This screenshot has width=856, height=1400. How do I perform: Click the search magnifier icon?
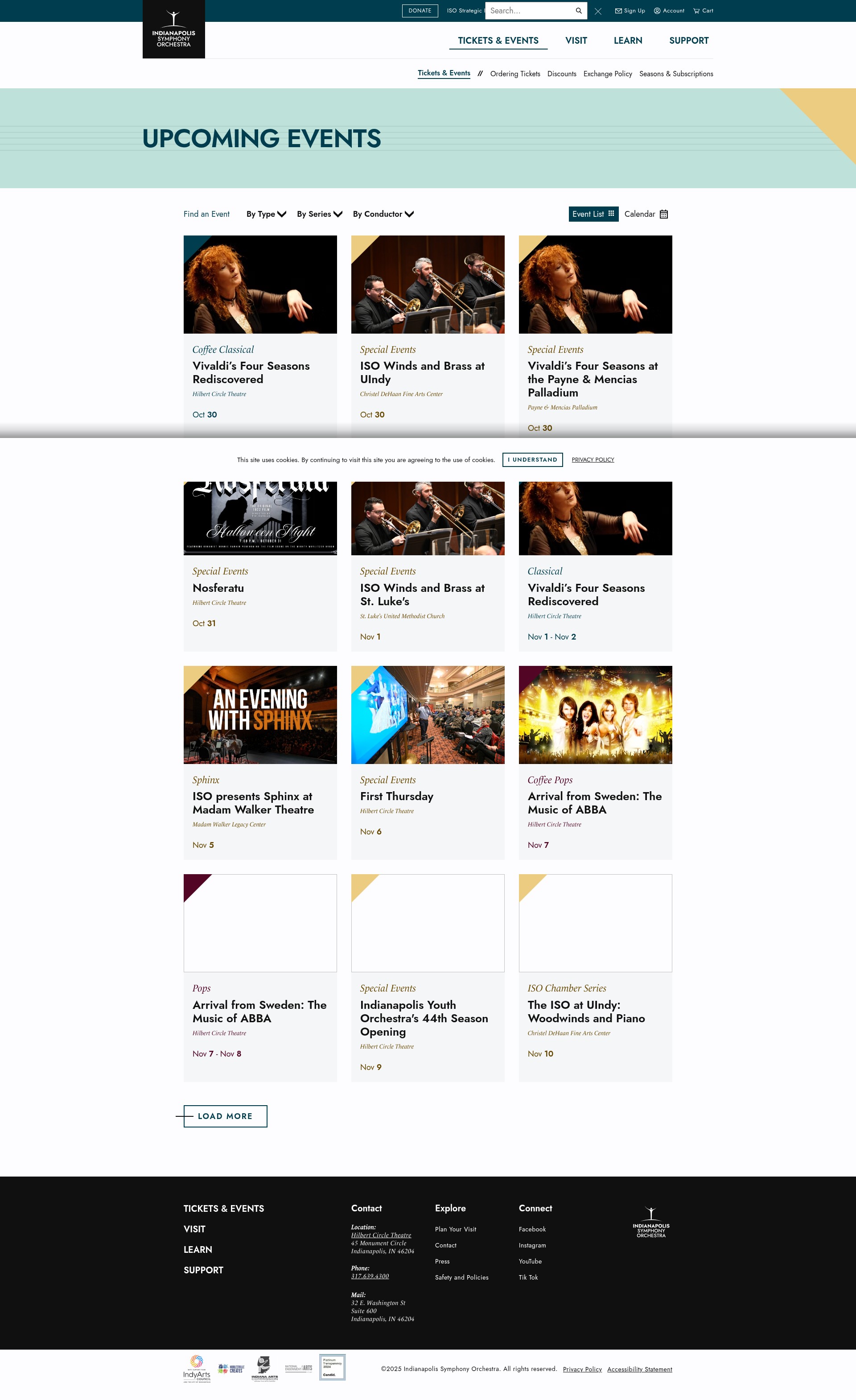coord(579,11)
